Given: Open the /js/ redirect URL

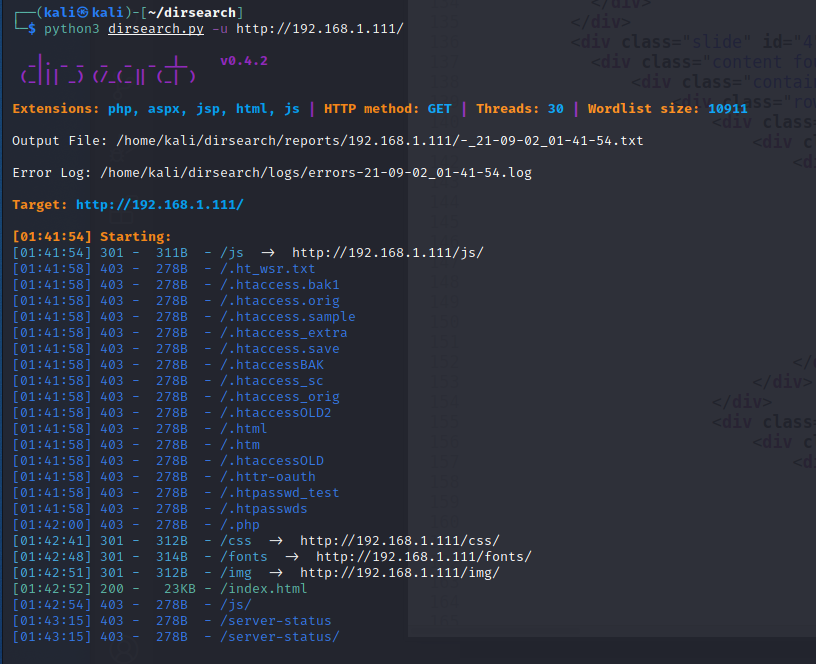Looking at the screenshot, I should [387, 252].
